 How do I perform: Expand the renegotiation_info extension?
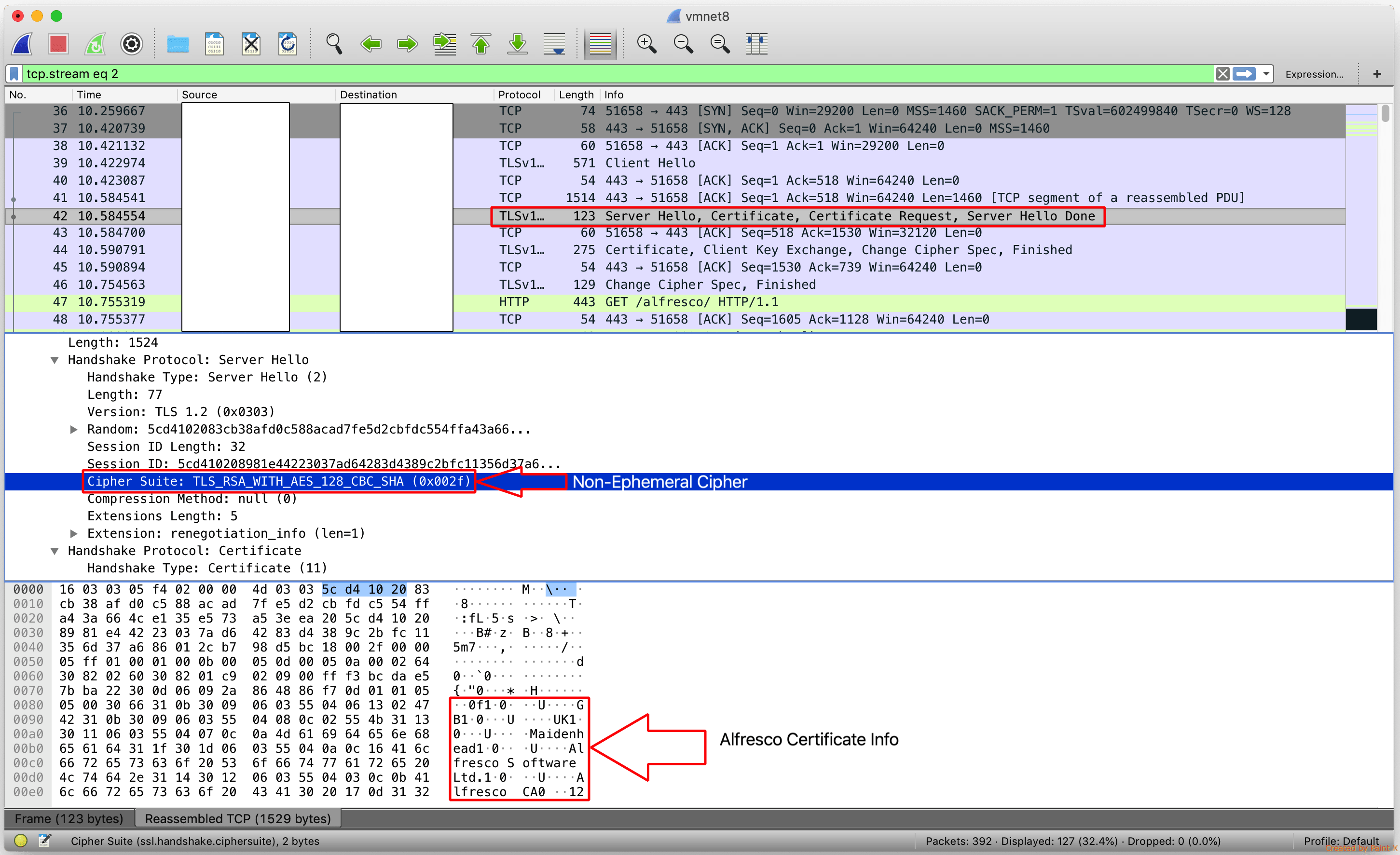[74, 533]
